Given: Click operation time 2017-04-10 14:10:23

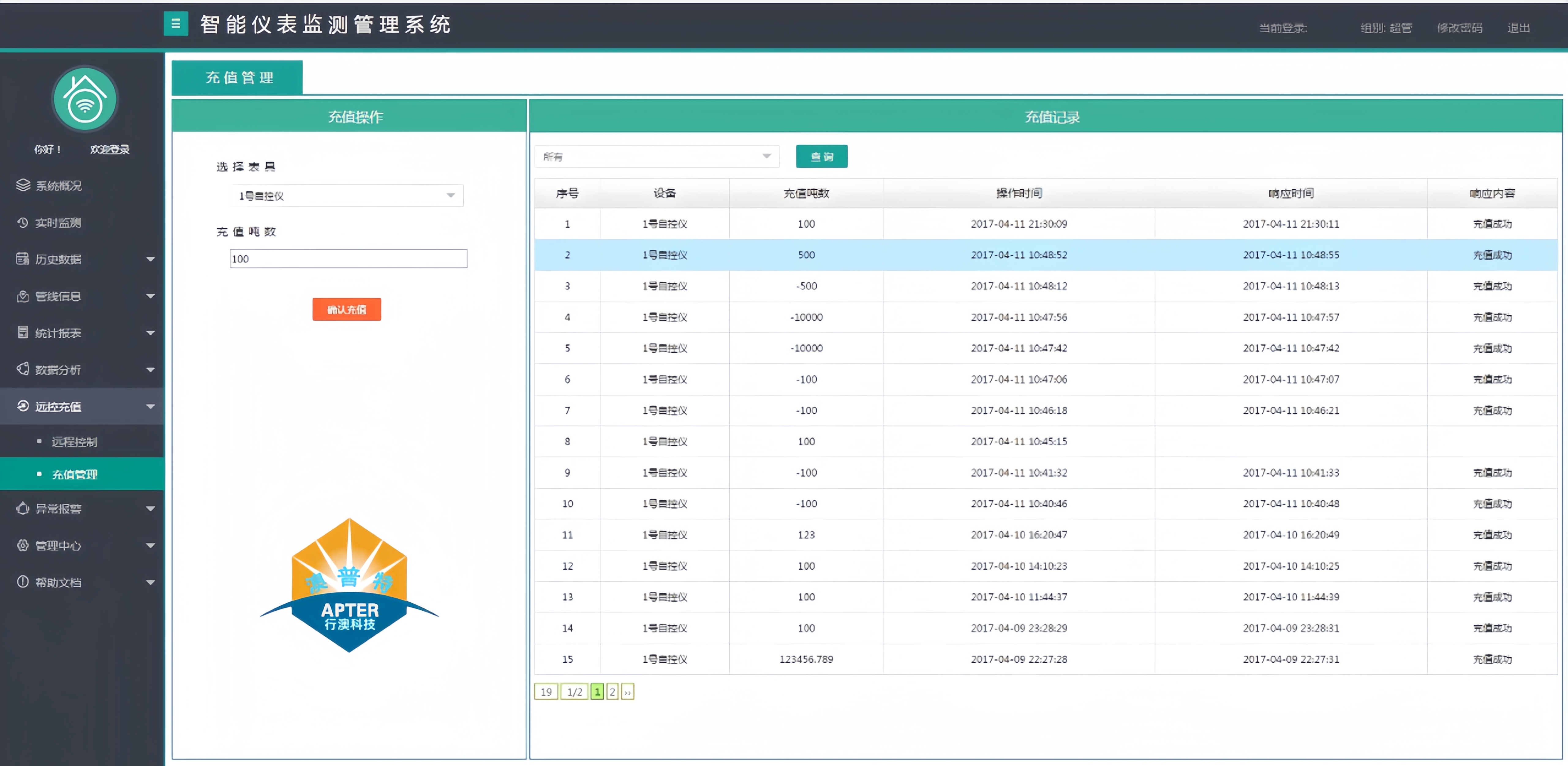Looking at the screenshot, I should point(1019,566).
